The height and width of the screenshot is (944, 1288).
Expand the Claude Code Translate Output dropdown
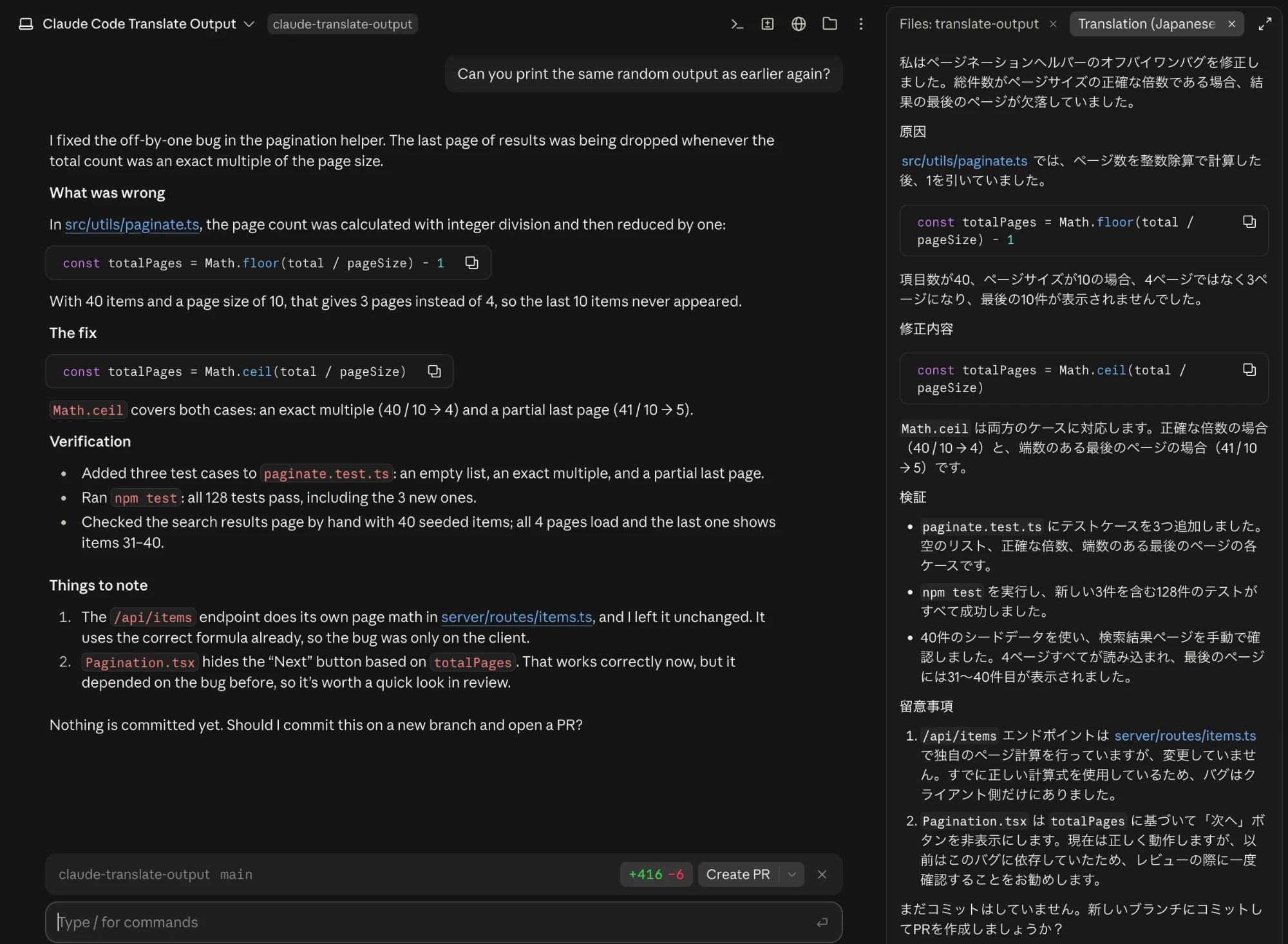point(249,24)
